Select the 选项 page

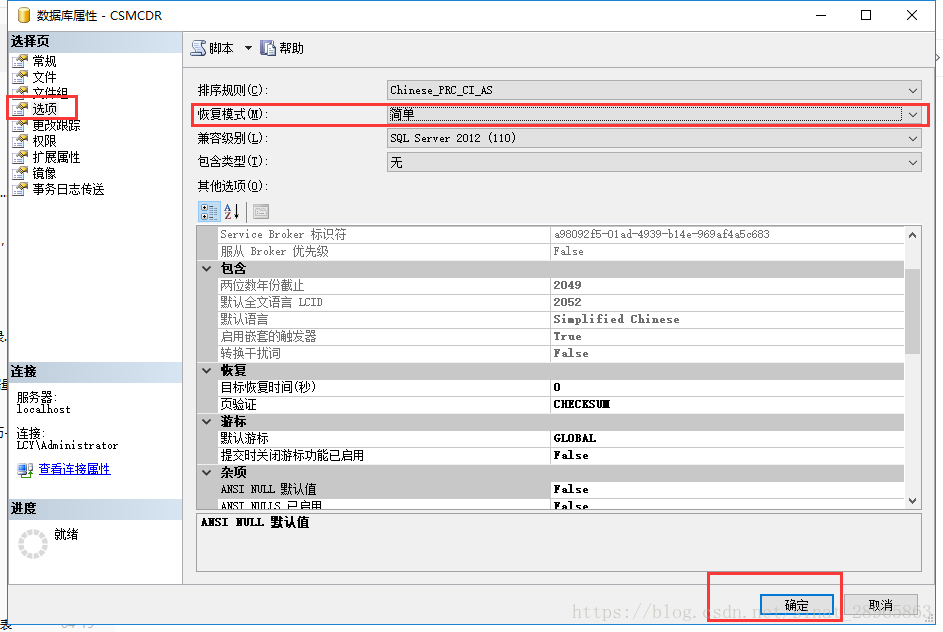pos(44,109)
